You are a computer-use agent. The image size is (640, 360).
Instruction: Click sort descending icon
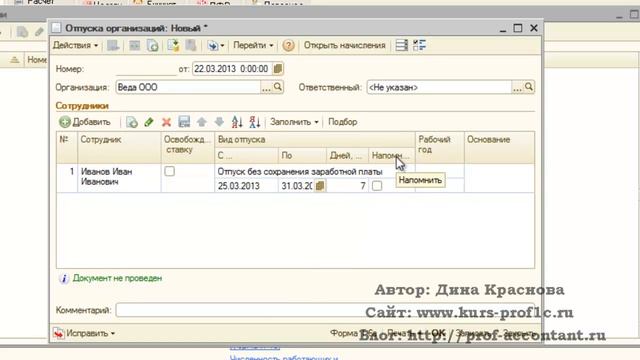[x=254, y=122]
